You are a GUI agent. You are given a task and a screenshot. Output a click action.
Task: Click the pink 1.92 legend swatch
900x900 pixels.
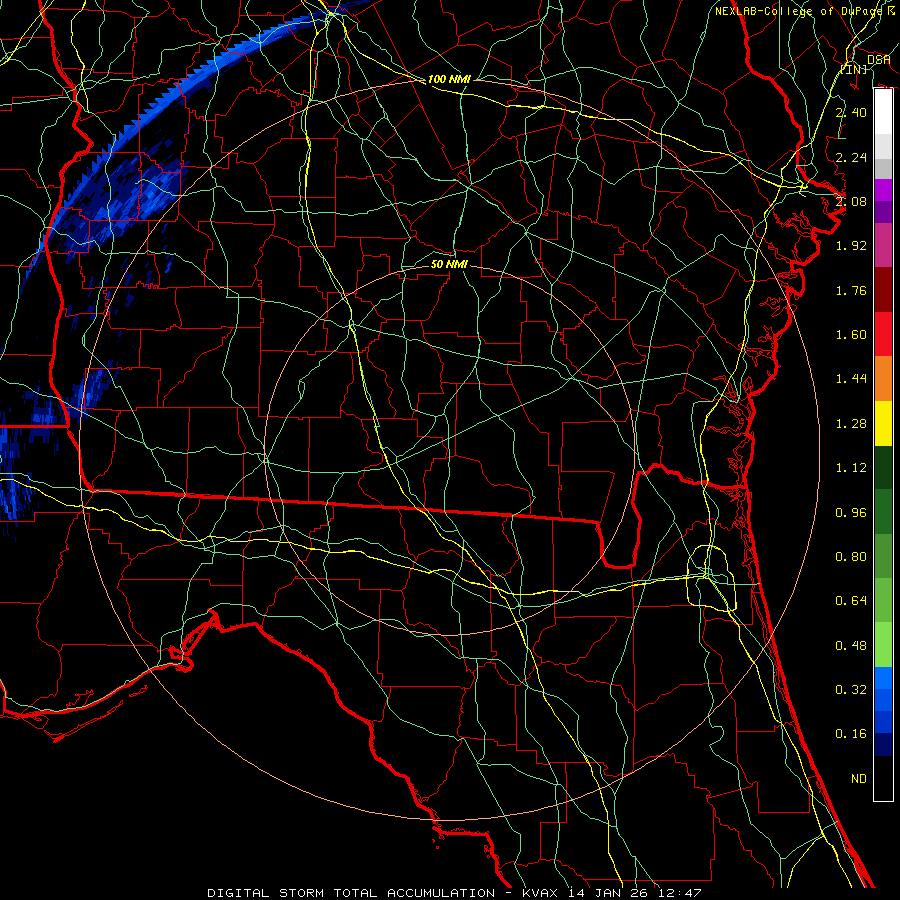point(883,245)
